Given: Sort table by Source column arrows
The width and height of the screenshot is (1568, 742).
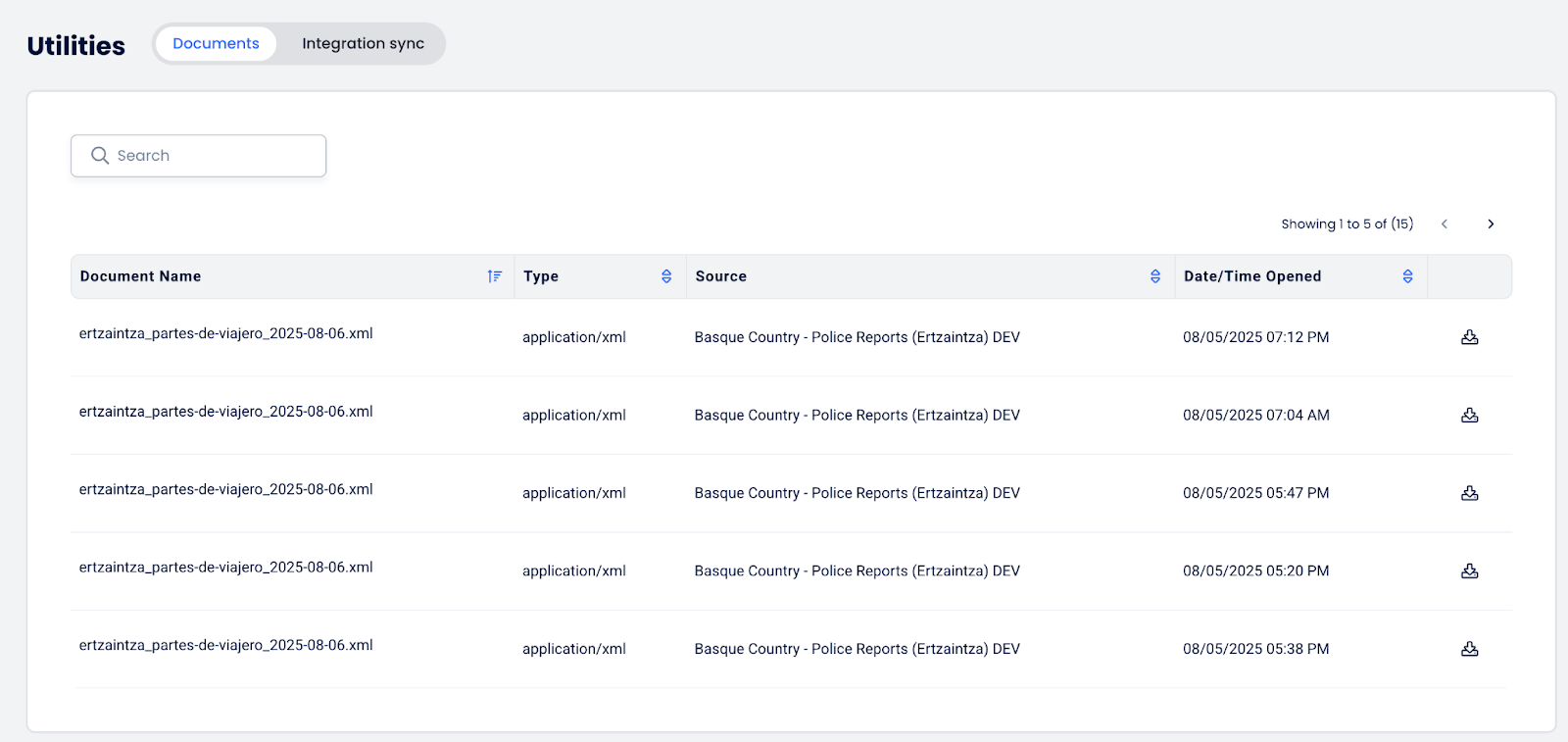Looking at the screenshot, I should pyautogui.click(x=1155, y=276).
